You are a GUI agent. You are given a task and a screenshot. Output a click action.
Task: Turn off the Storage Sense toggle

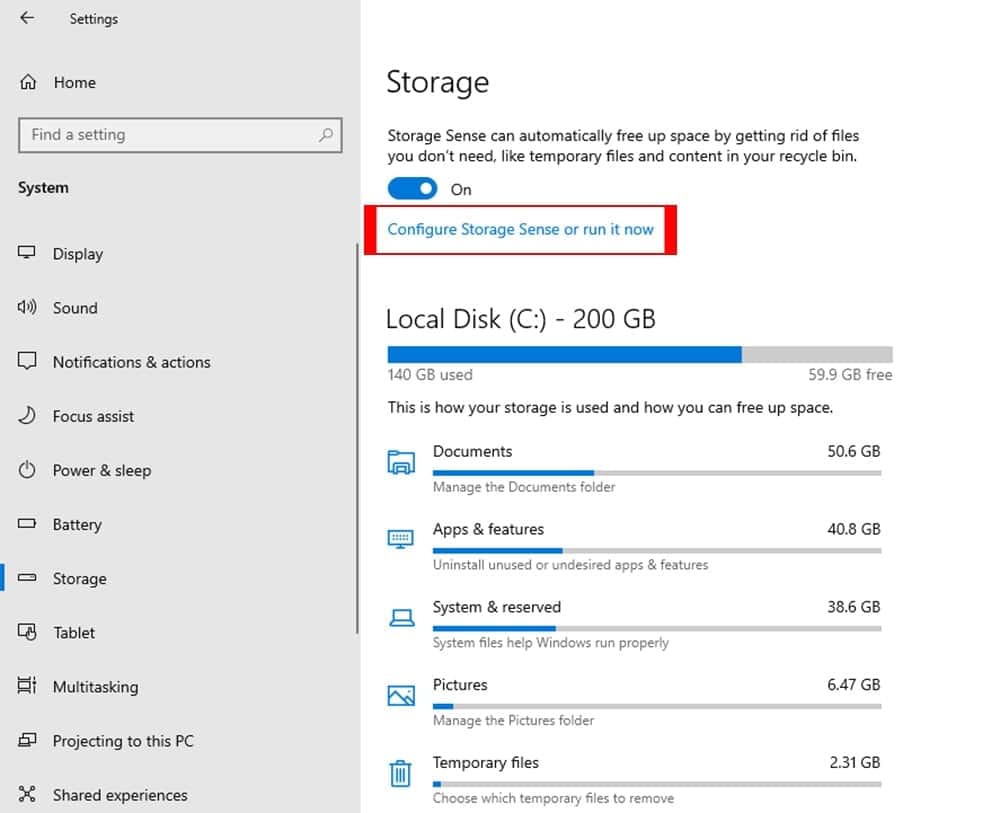pos(412,189)
